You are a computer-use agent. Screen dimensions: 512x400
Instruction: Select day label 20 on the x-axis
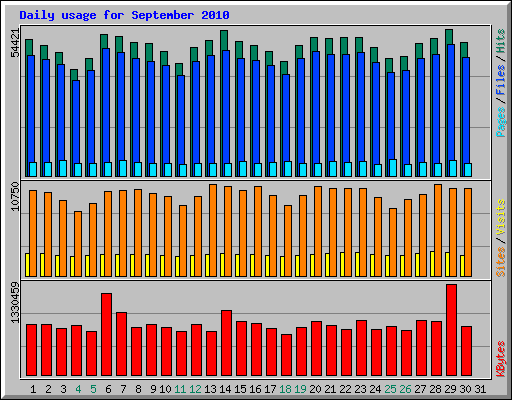315,389
